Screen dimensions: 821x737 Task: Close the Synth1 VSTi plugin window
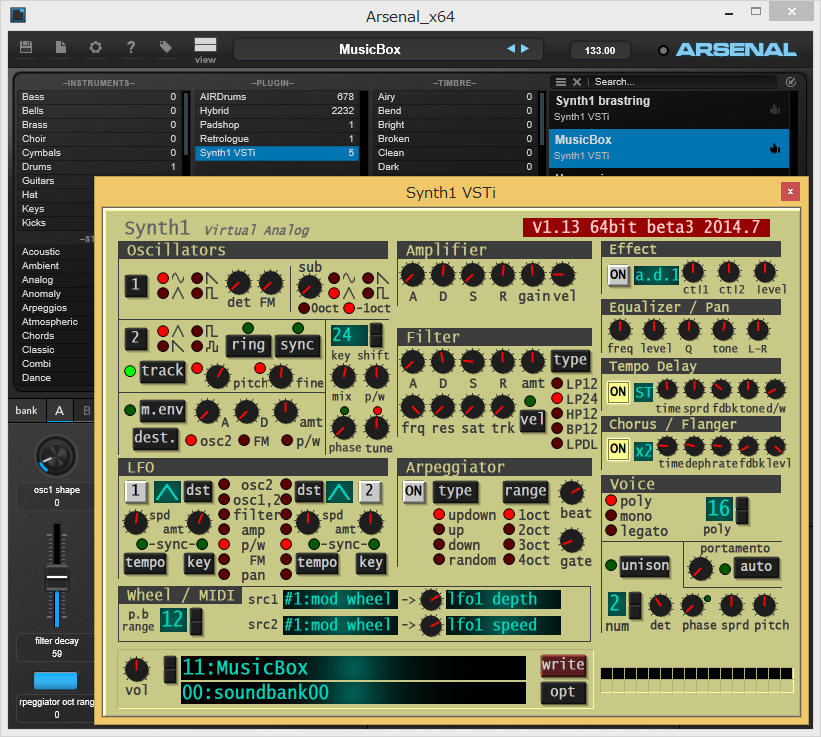[790, 192]
